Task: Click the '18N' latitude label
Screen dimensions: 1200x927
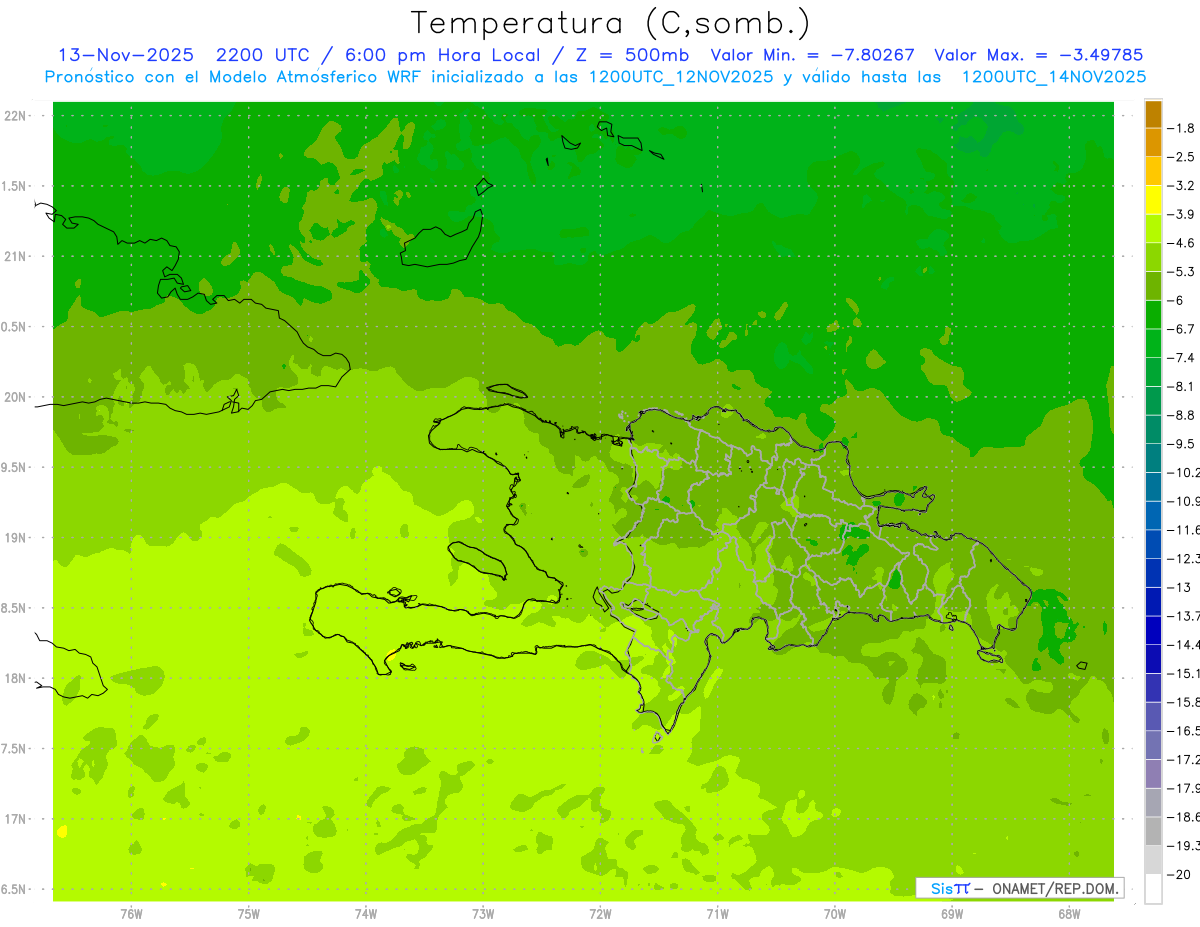Action: [x=16, y=678]
